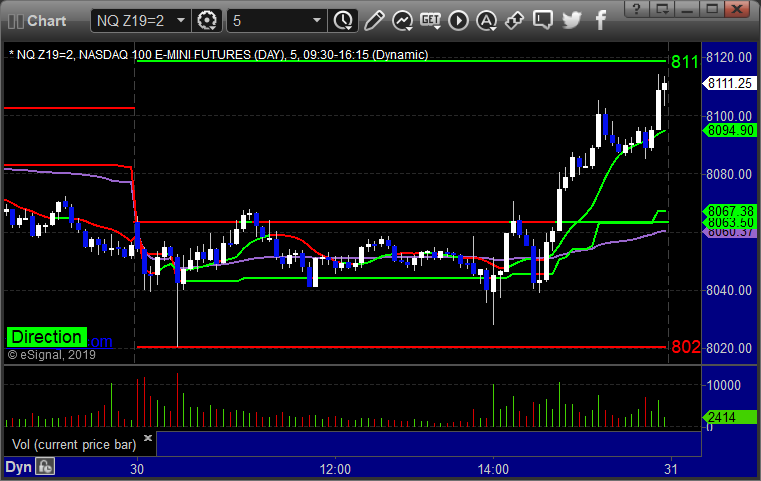
Task: Click the trade order arrows icon
Action: 514,21
